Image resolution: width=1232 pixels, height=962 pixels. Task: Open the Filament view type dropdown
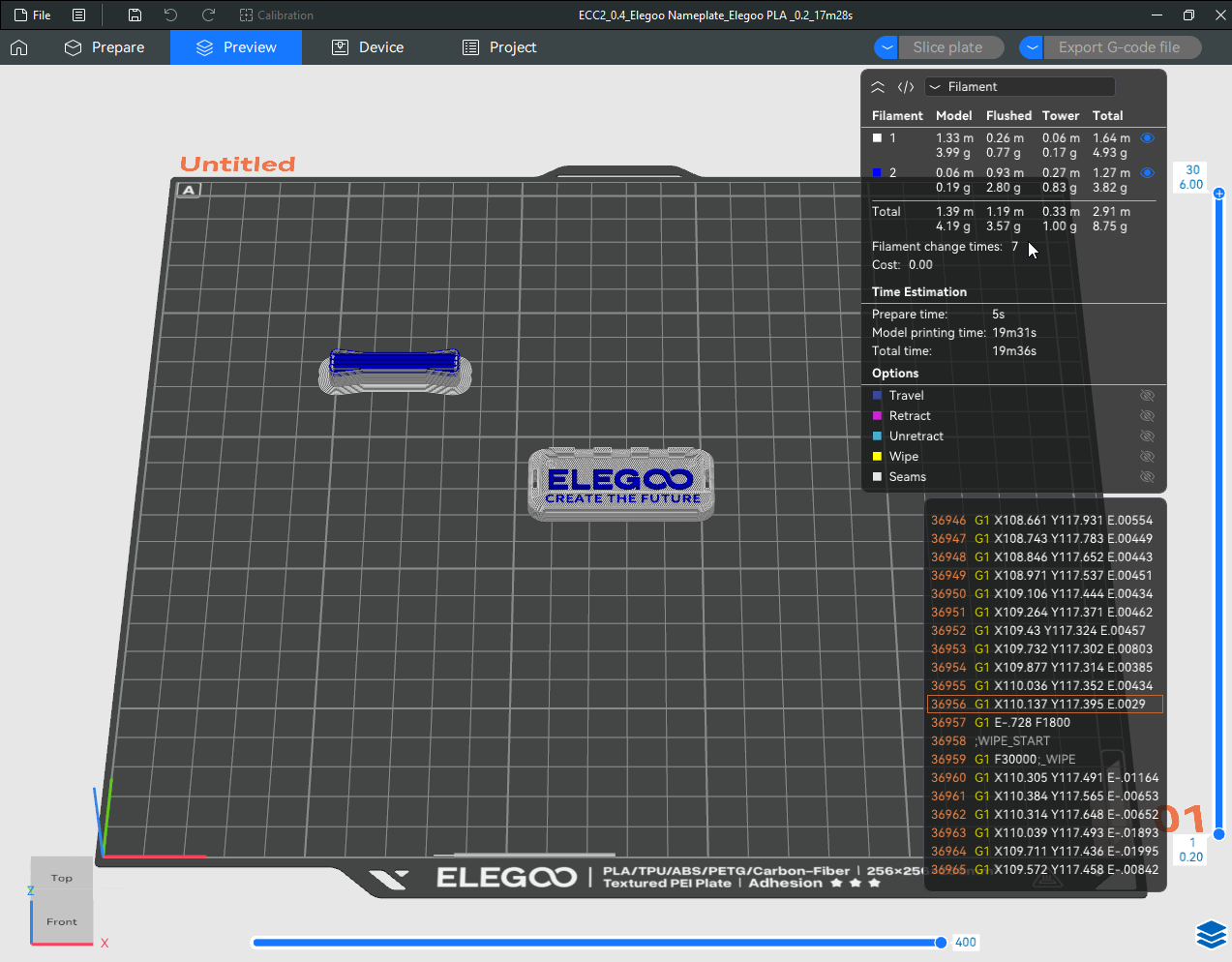(x=1019, y=87)
